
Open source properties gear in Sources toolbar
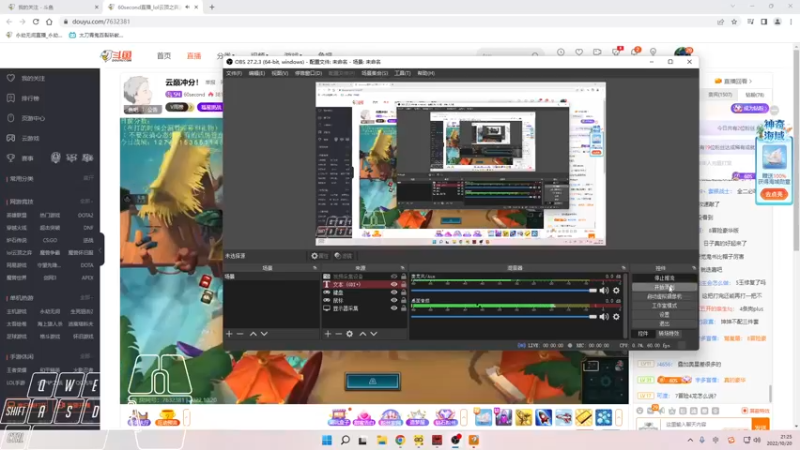(x=349, y=334)
